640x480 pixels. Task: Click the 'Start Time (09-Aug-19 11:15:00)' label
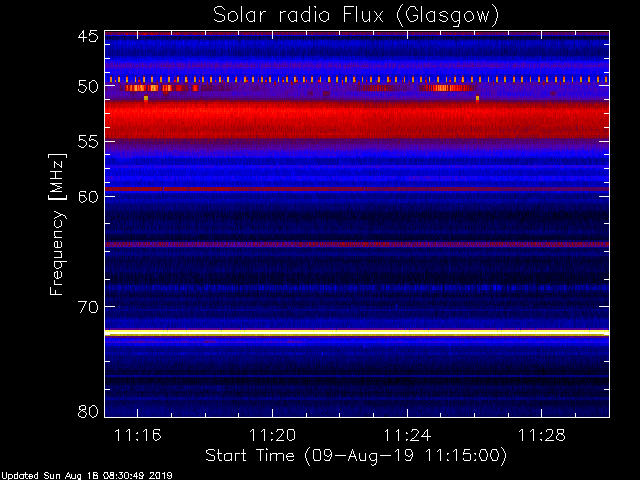356,455
